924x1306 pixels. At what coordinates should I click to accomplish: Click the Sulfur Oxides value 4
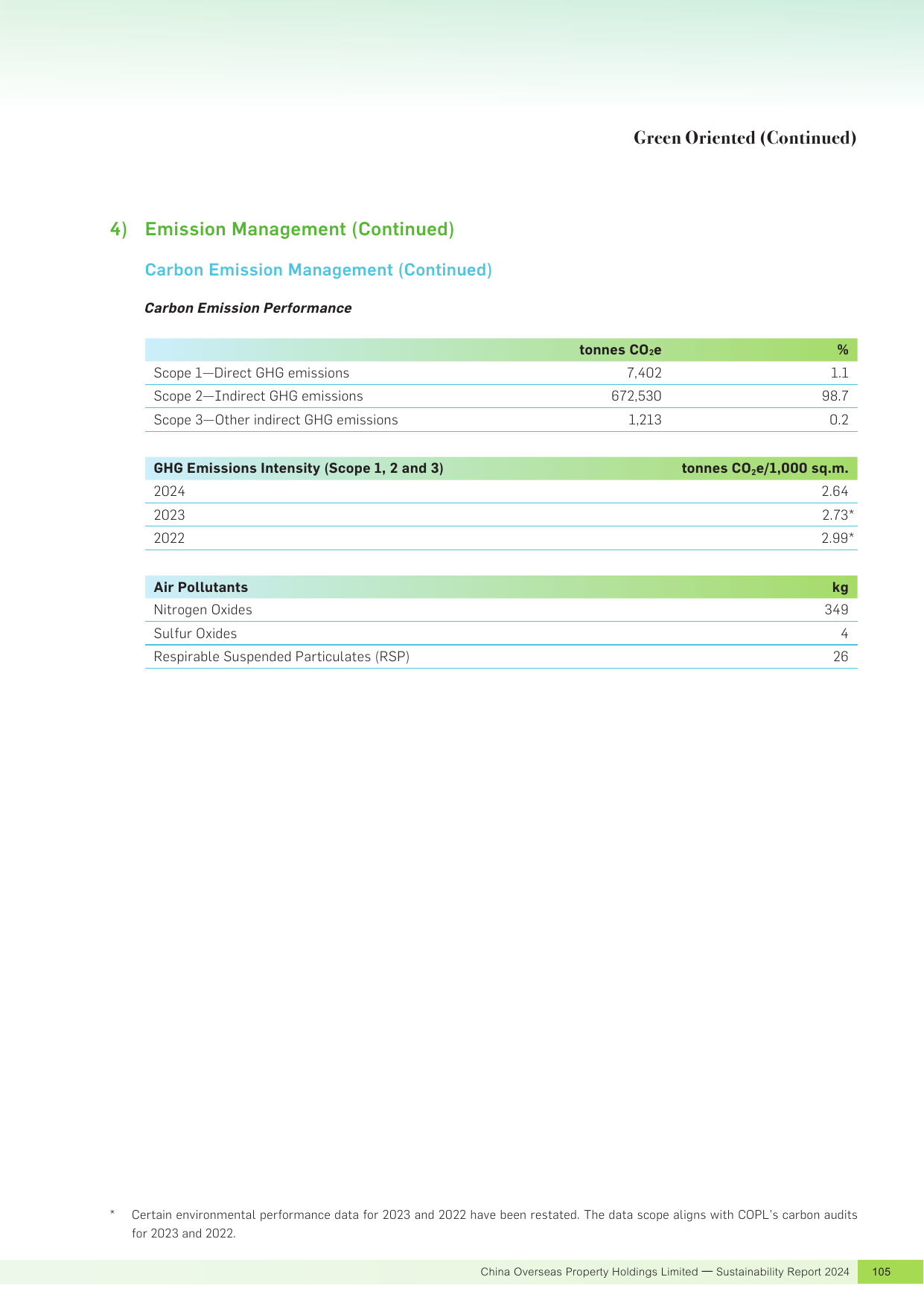click(844, 634)
